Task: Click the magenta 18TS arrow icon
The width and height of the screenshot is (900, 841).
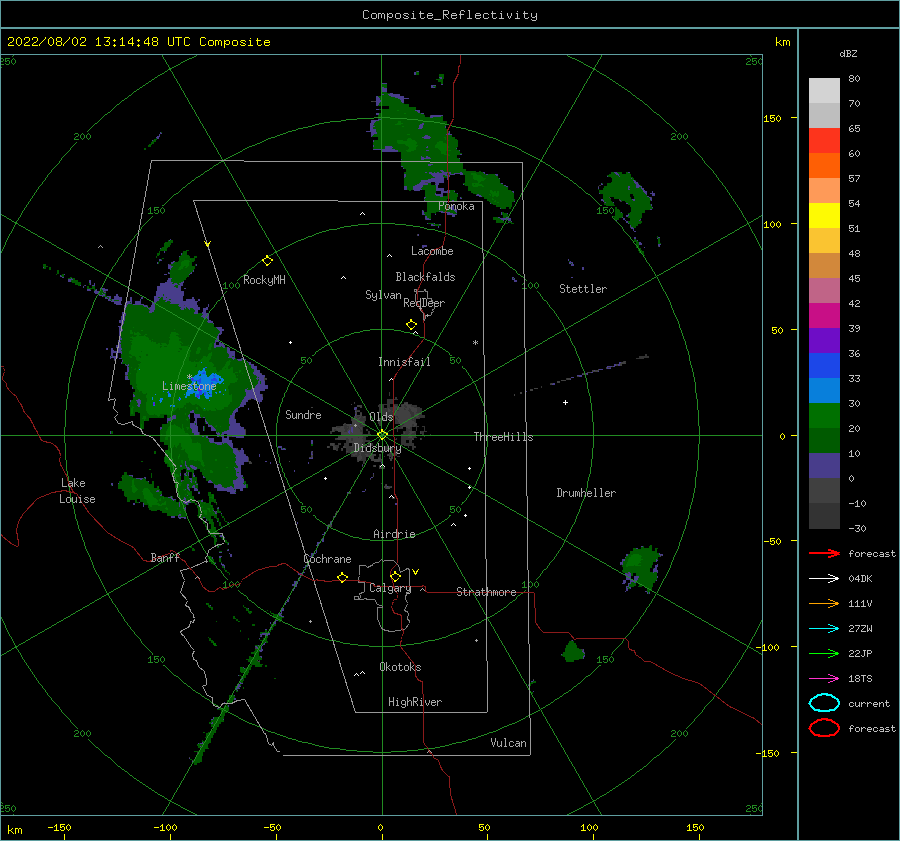Action: click(824, 679)
